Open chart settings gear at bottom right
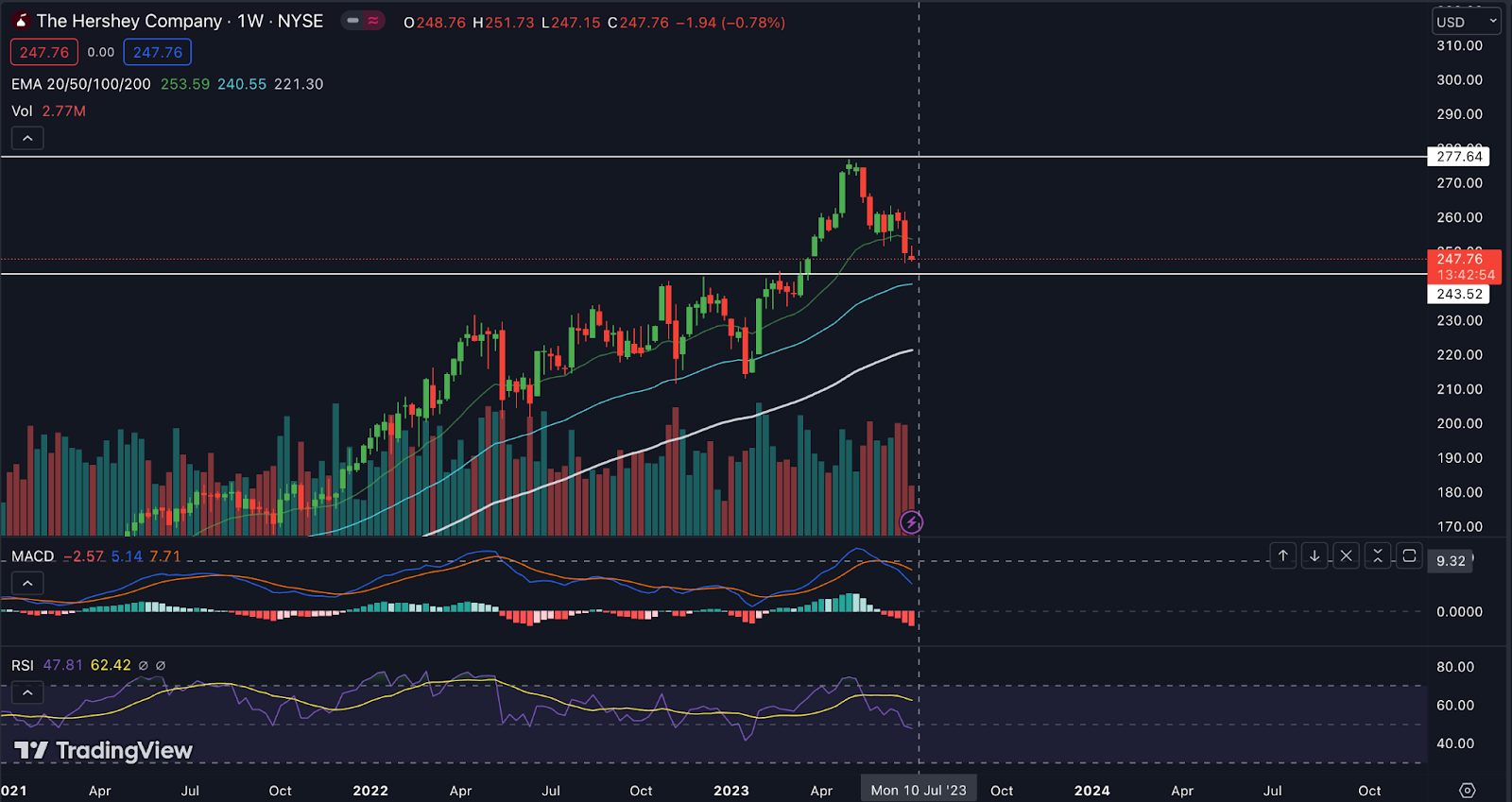Image resolution: width=1512 pixels, height=802 pixels. pos(1467,791)
